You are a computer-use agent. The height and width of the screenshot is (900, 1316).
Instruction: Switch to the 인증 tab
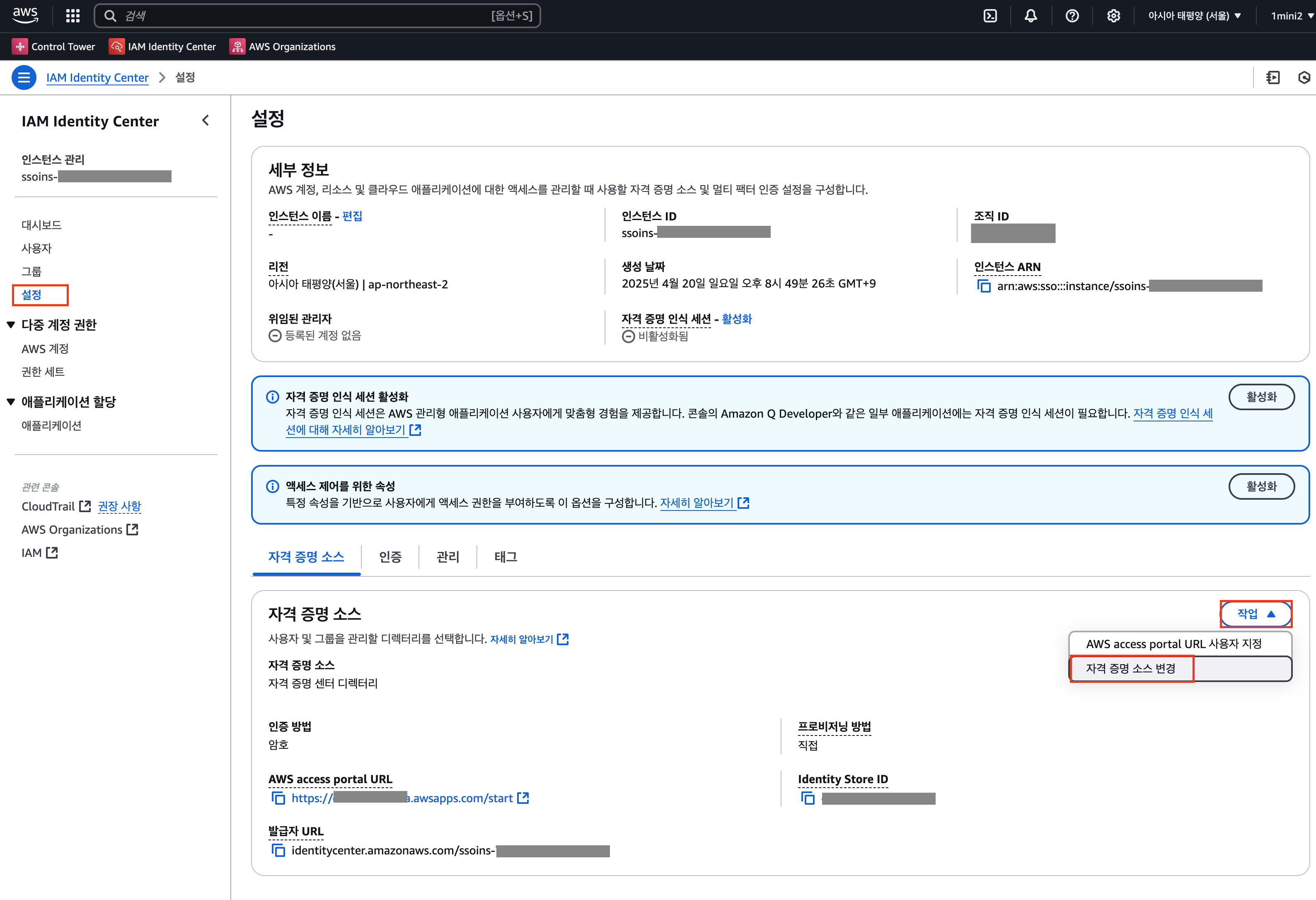(x=390, y=557)
